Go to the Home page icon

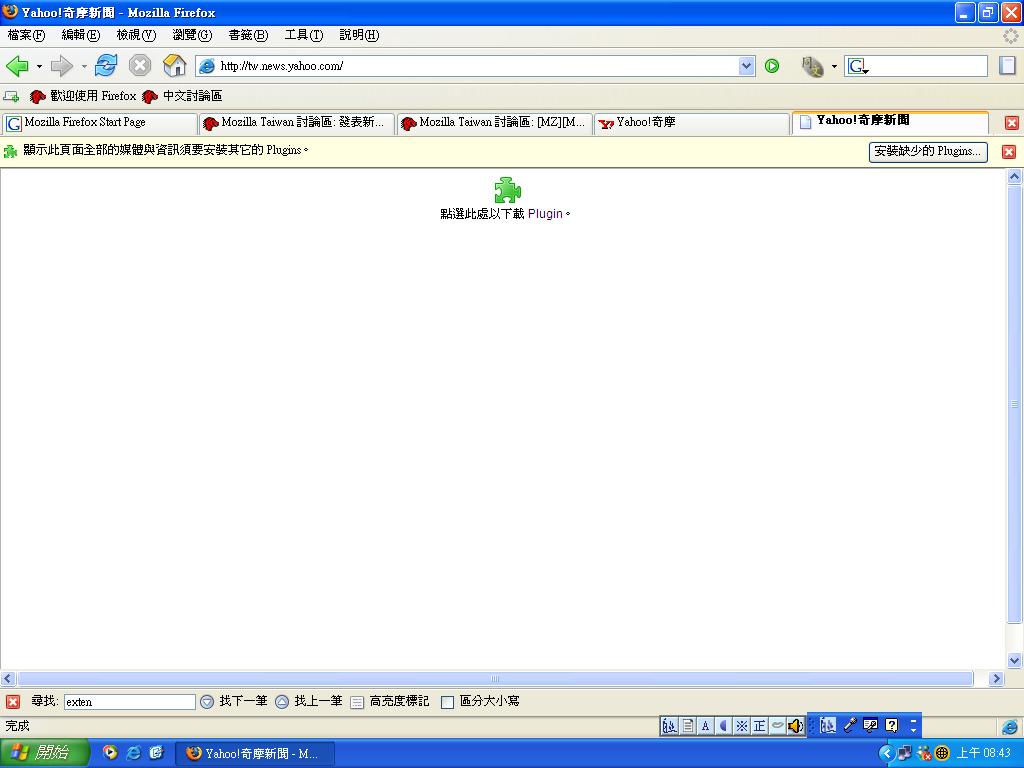click(174, 66)
